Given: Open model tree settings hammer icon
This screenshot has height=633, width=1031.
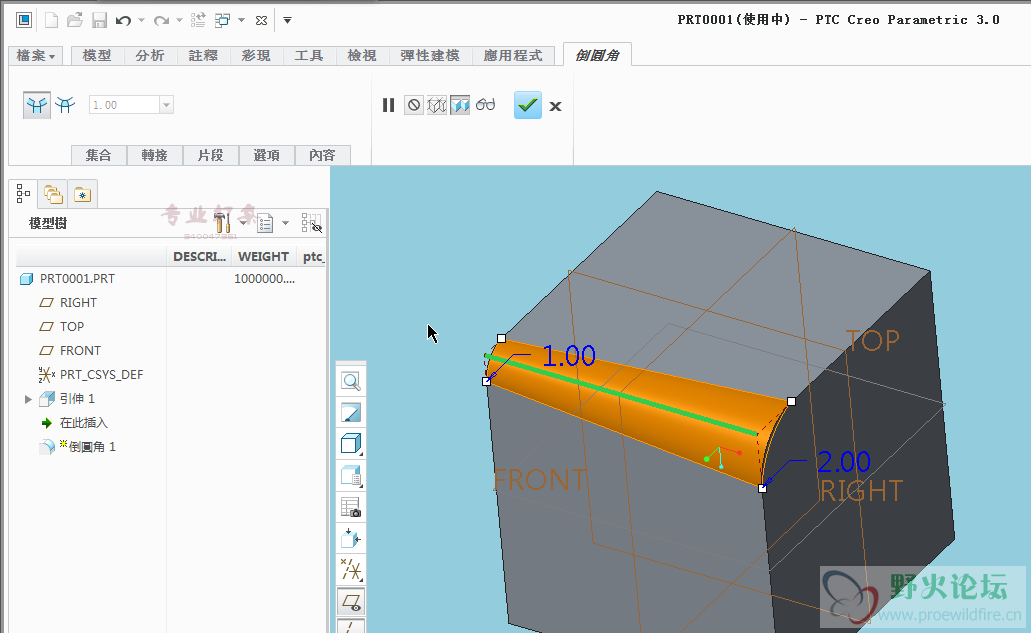Looking at the screenshot, I should point(222,223).
